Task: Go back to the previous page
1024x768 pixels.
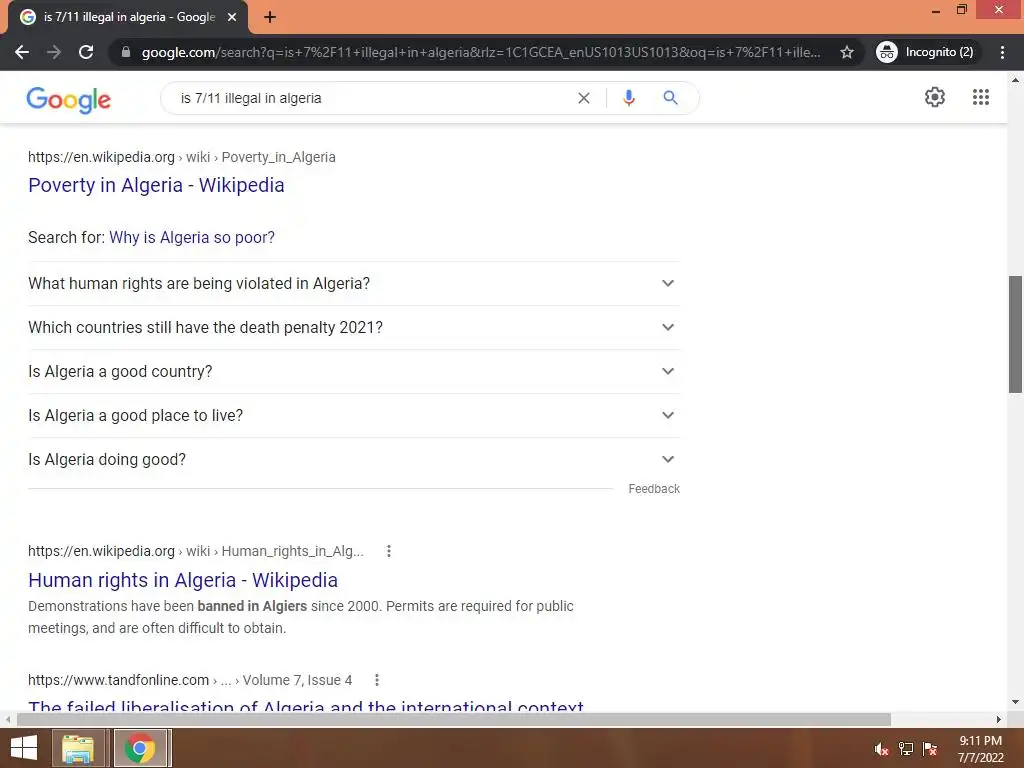Action: coord(22,52)
